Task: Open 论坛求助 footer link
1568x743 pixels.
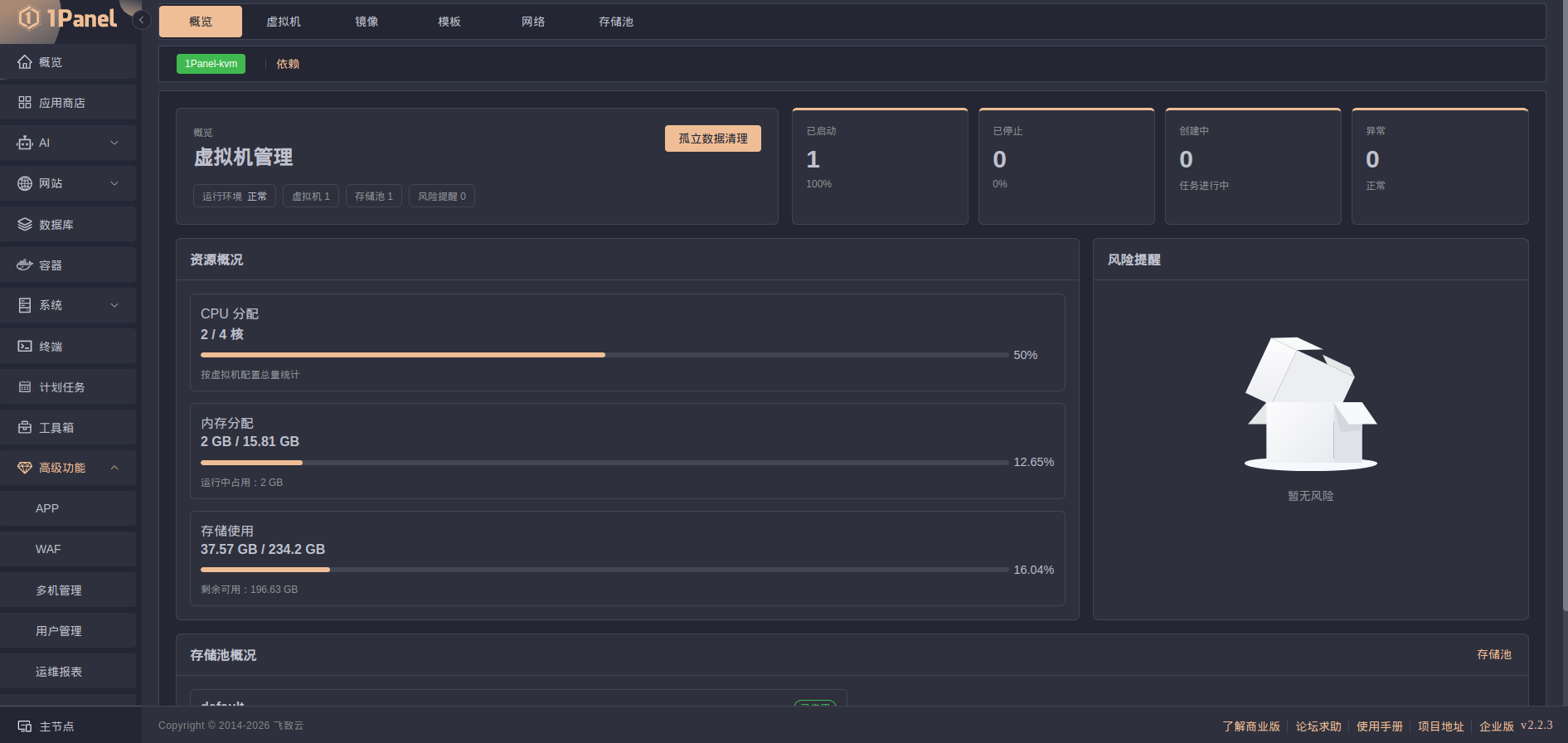Action: coord(1318,726)
